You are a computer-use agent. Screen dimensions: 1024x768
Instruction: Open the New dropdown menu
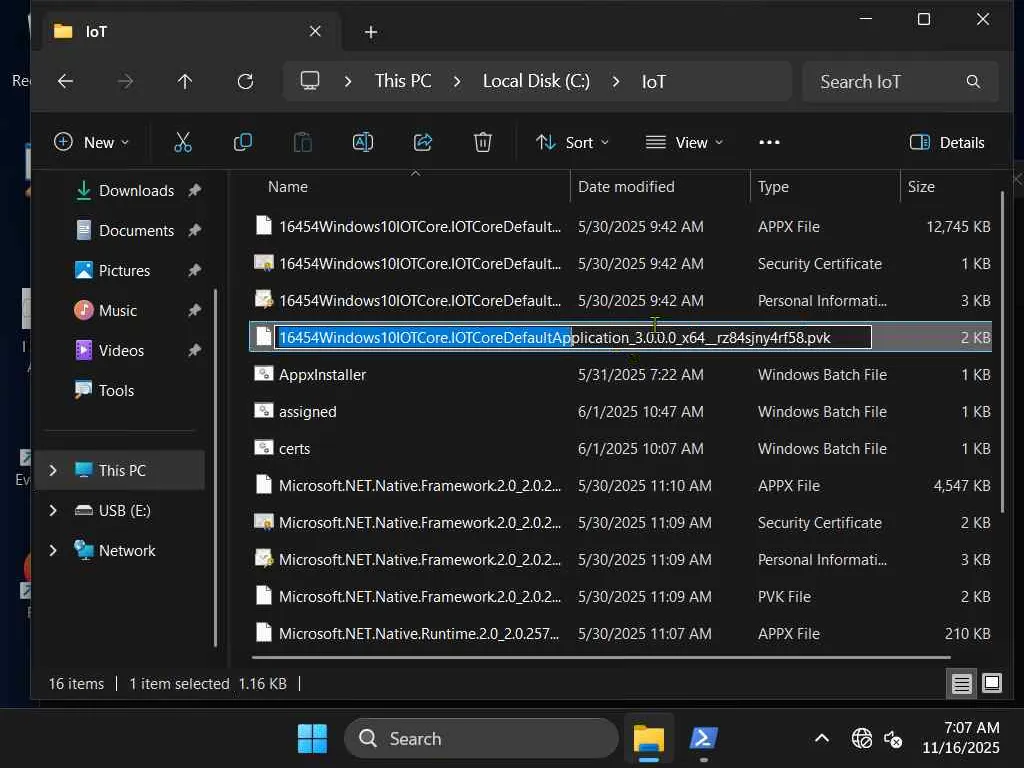tap(91, 142)
